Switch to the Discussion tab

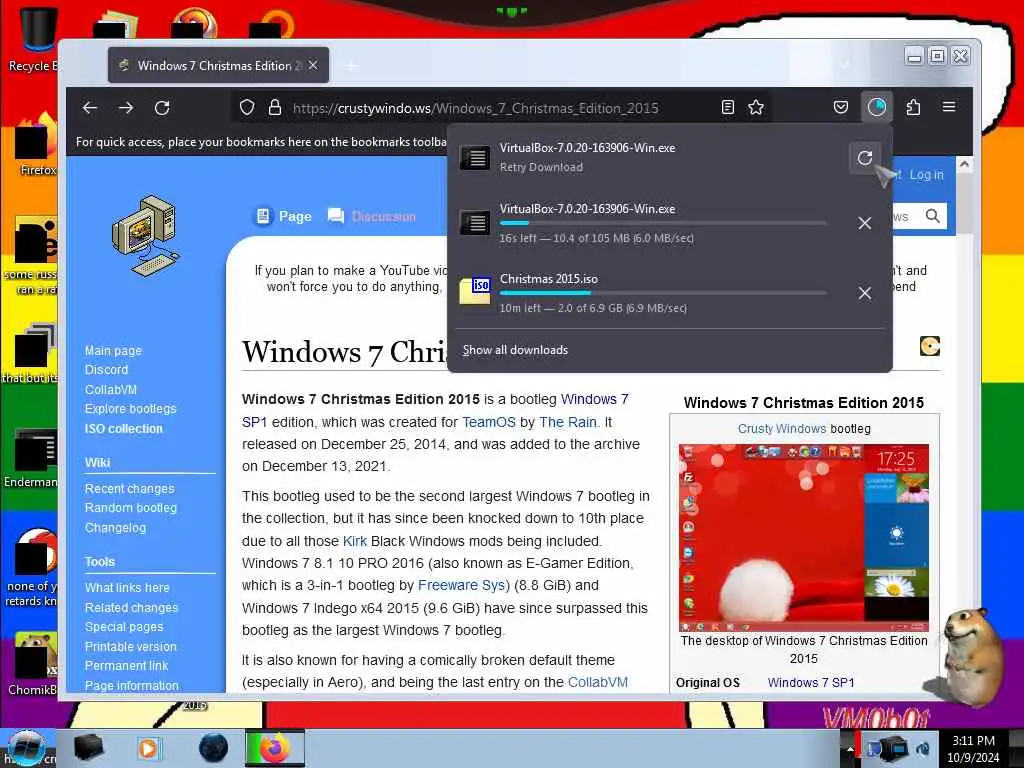pyautogui.click(x=372, y=216)
